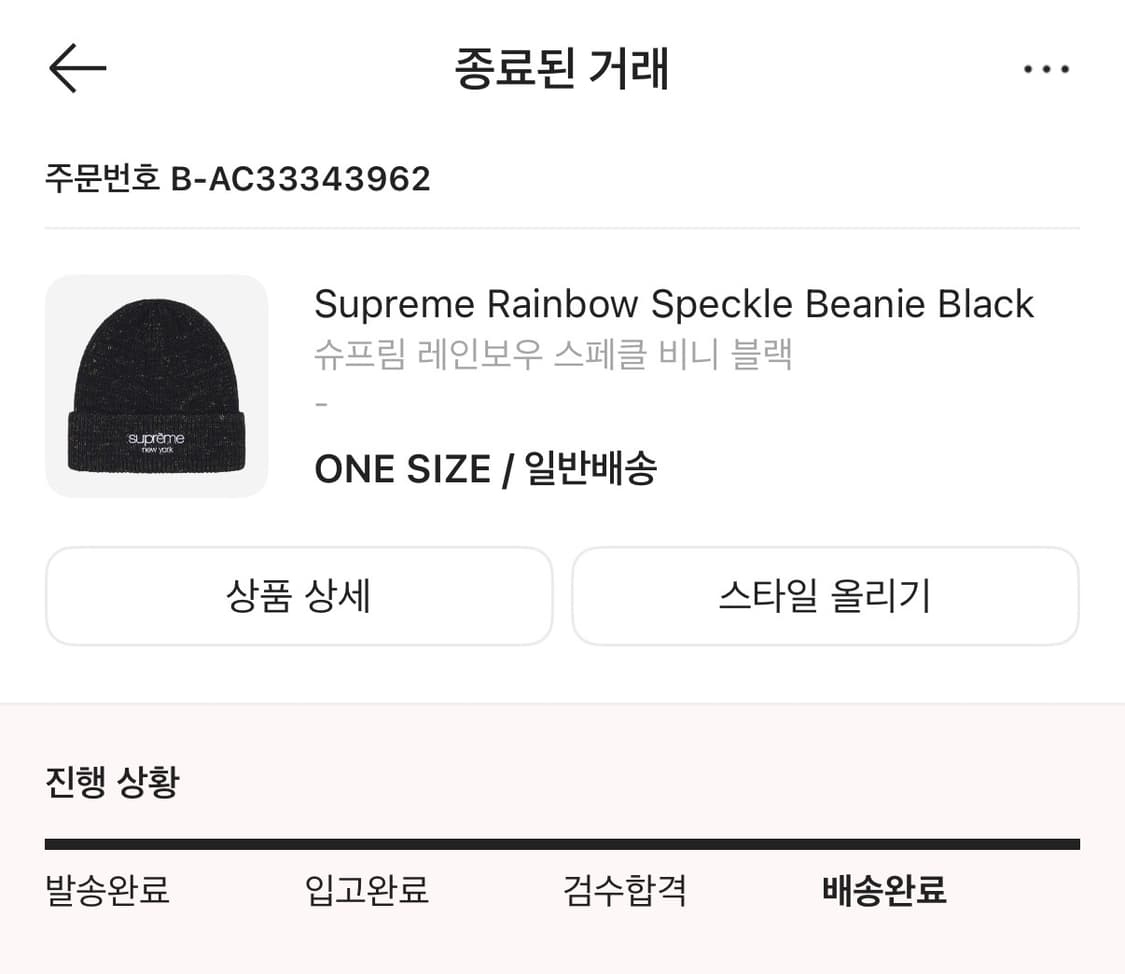The image size is (1125, 974).
Task: Tap 스타일 올리기 to post a style
Action: coord(825,595)
